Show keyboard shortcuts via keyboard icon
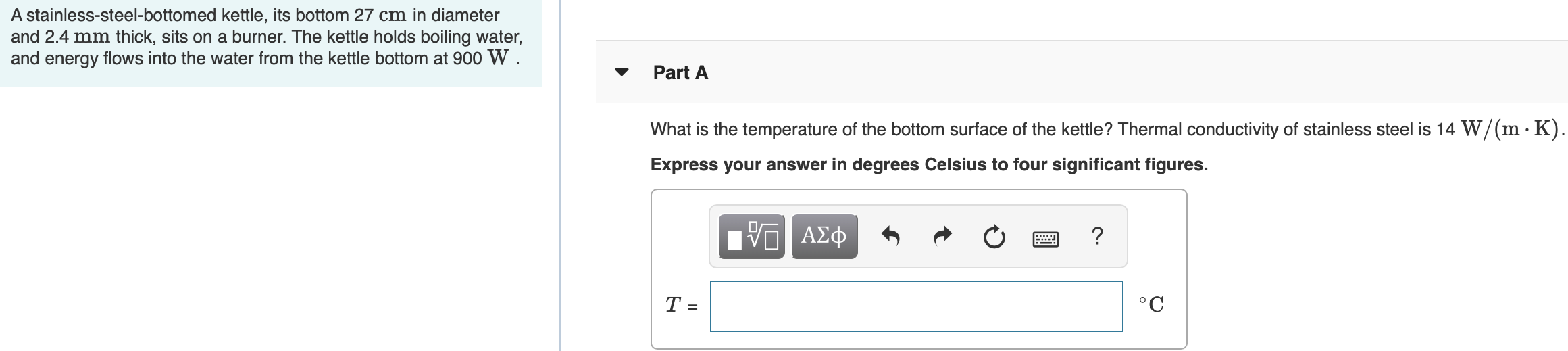 coord(1046,239)
